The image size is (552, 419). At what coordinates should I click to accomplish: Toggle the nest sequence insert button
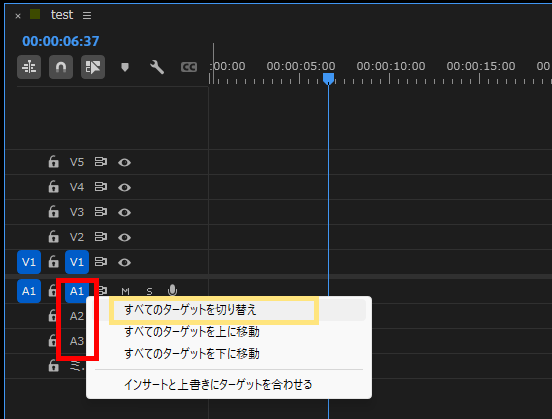29,67
